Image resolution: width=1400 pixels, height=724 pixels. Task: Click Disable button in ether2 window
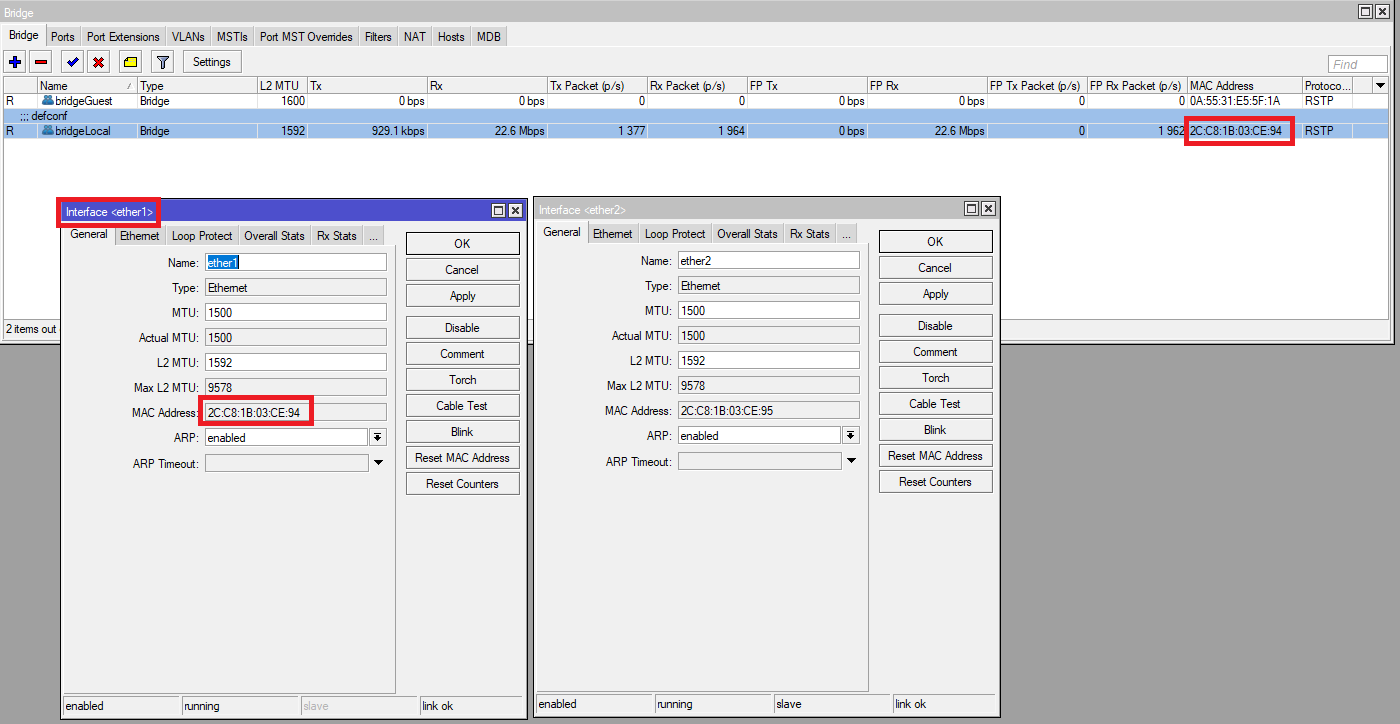point(936,326)
